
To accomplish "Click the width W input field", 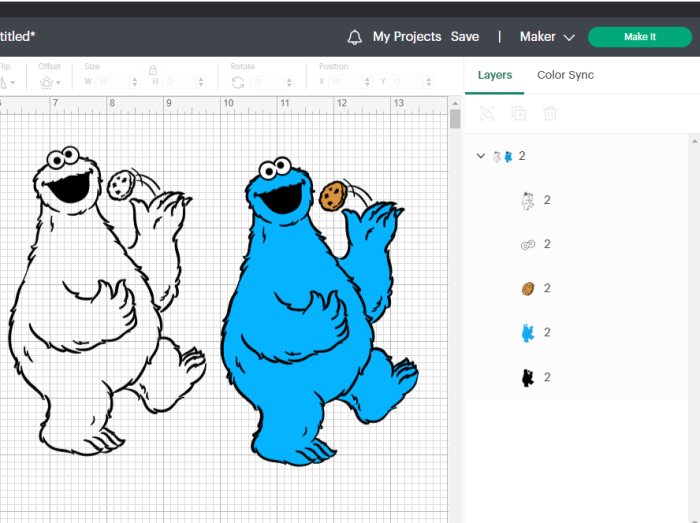I will 114,82.
